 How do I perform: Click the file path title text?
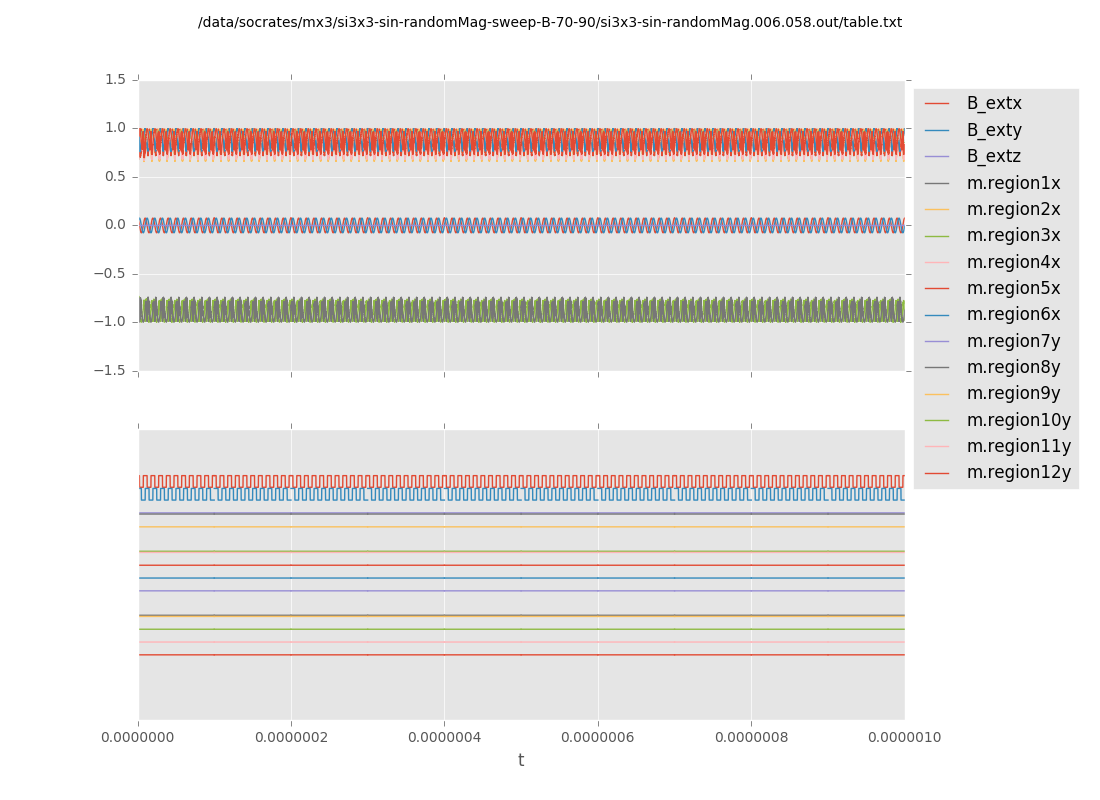tap(549, 23)
